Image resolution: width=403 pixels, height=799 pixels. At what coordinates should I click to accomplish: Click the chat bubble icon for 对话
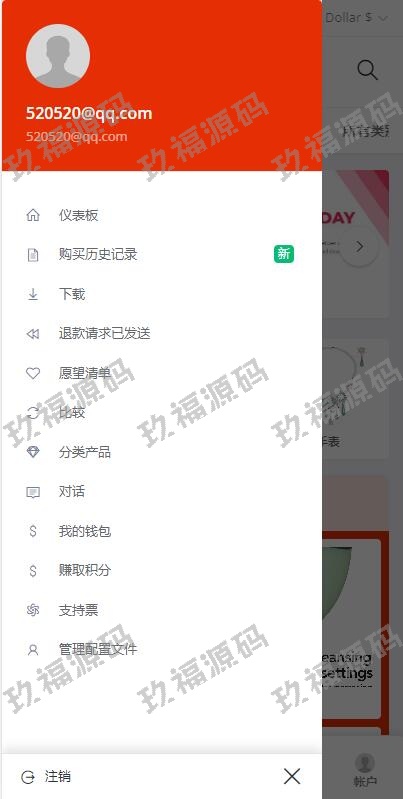coord(33,492)
